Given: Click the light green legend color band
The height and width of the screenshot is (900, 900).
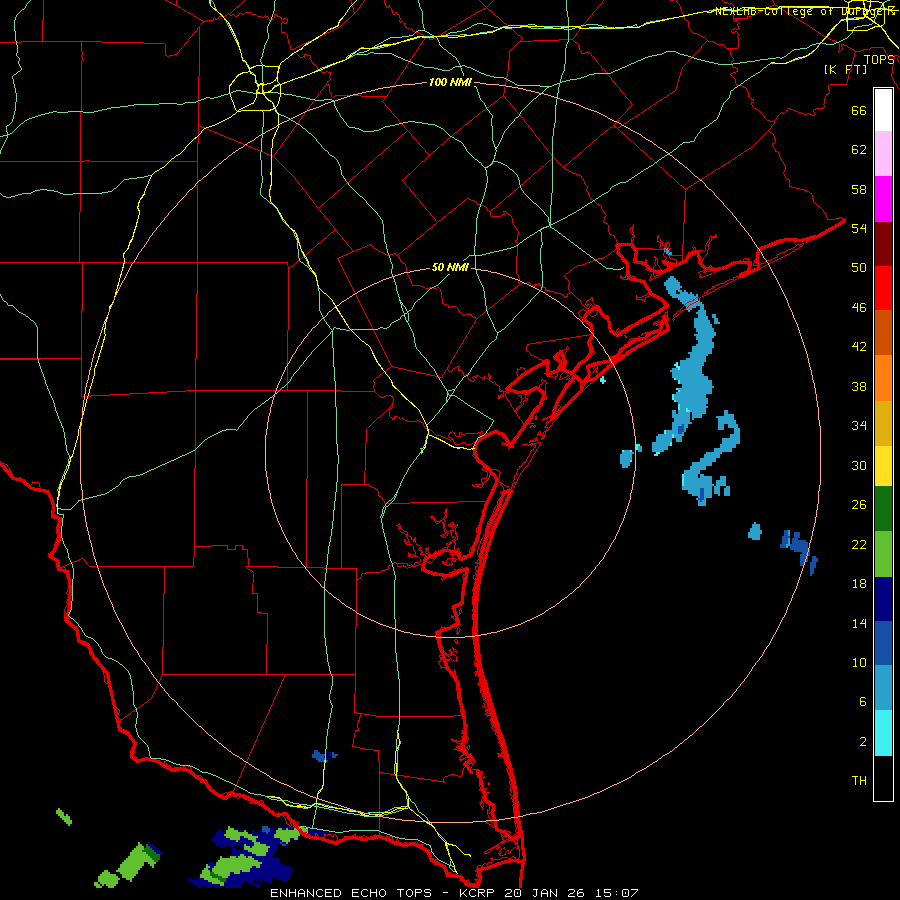Looking at the screenshot, I should point(883,554).
